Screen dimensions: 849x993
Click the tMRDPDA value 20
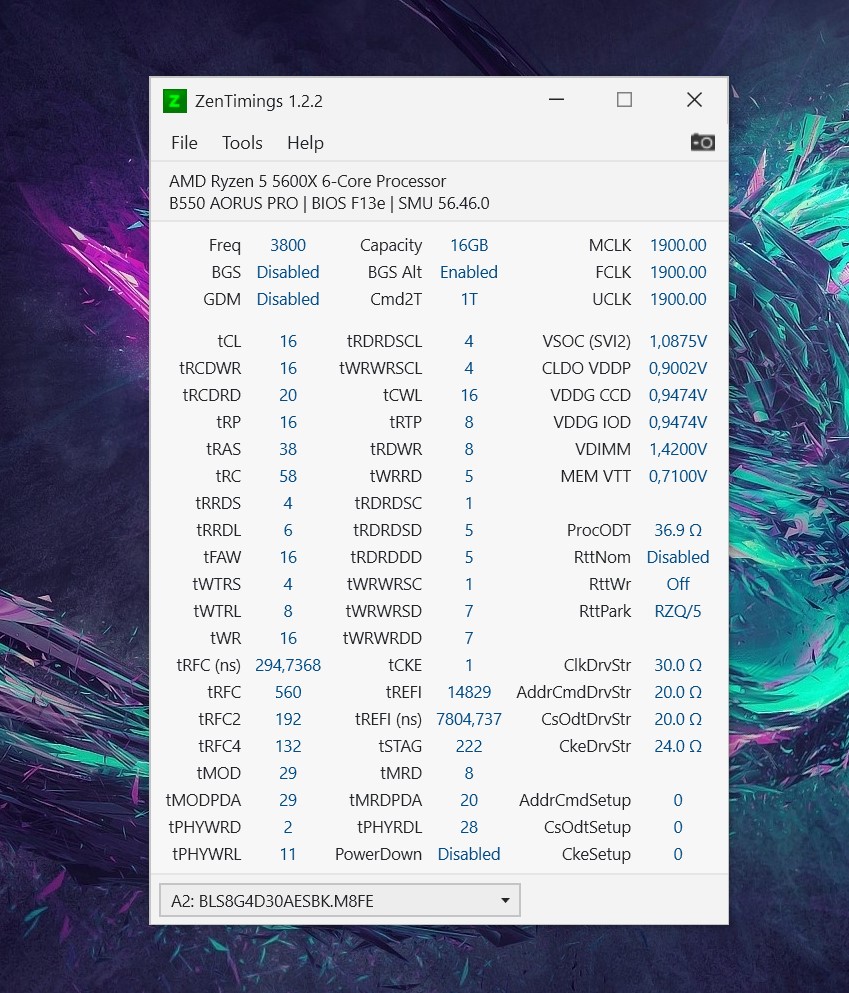tap(469, 800)
